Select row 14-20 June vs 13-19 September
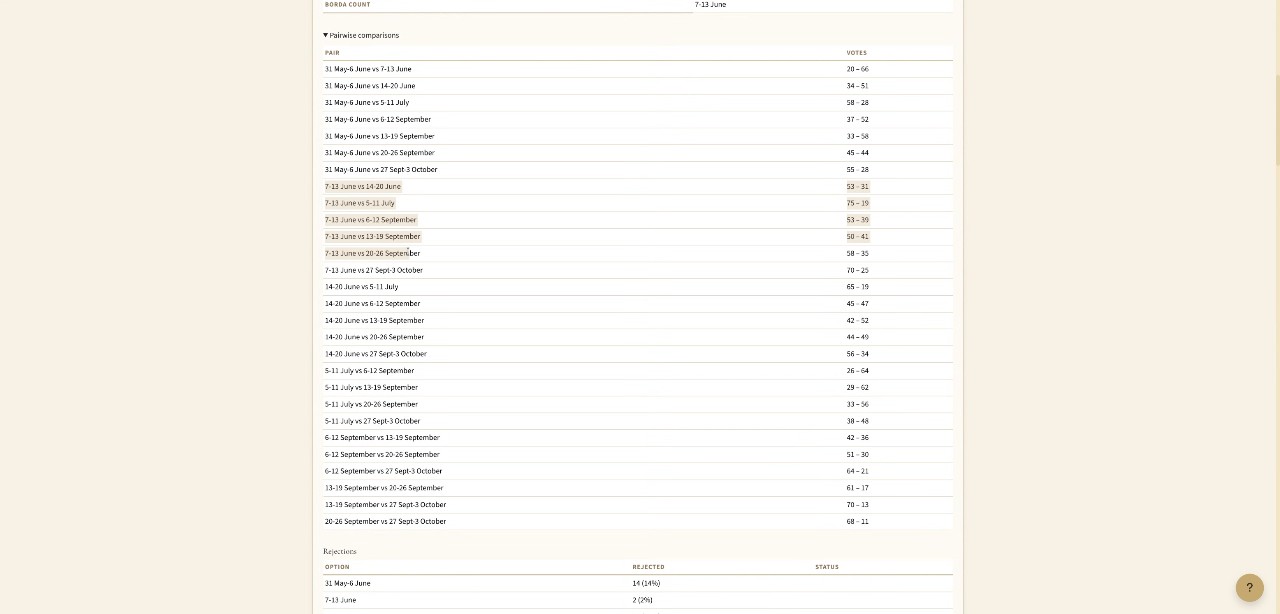 coord(638,320)
